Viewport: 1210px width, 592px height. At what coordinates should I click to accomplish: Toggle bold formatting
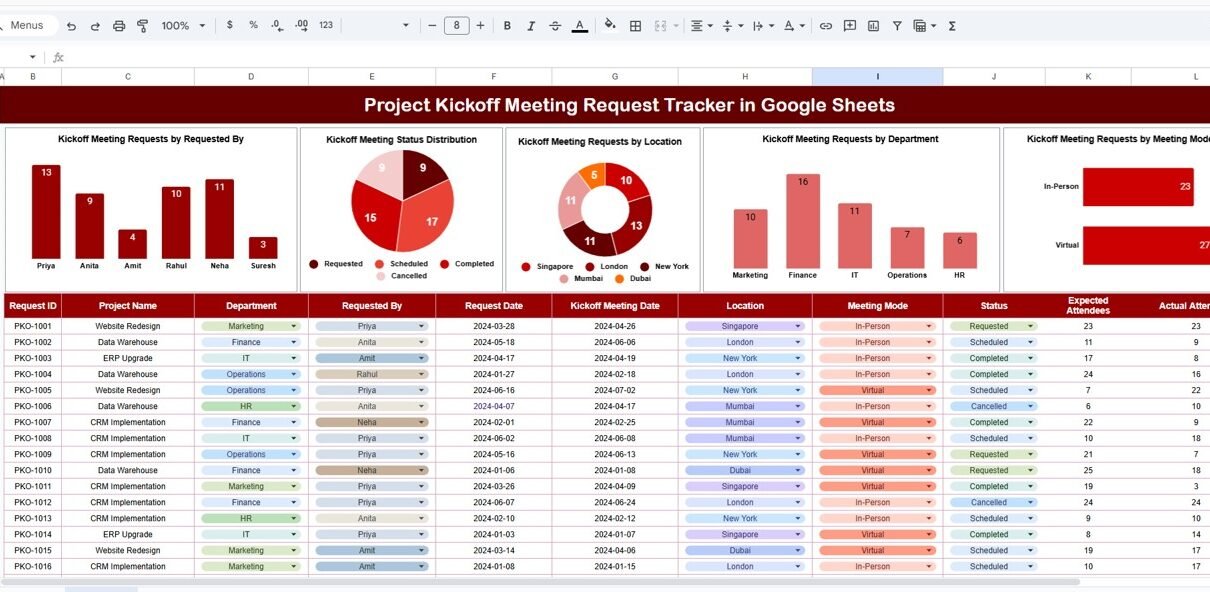pos(507,26)
